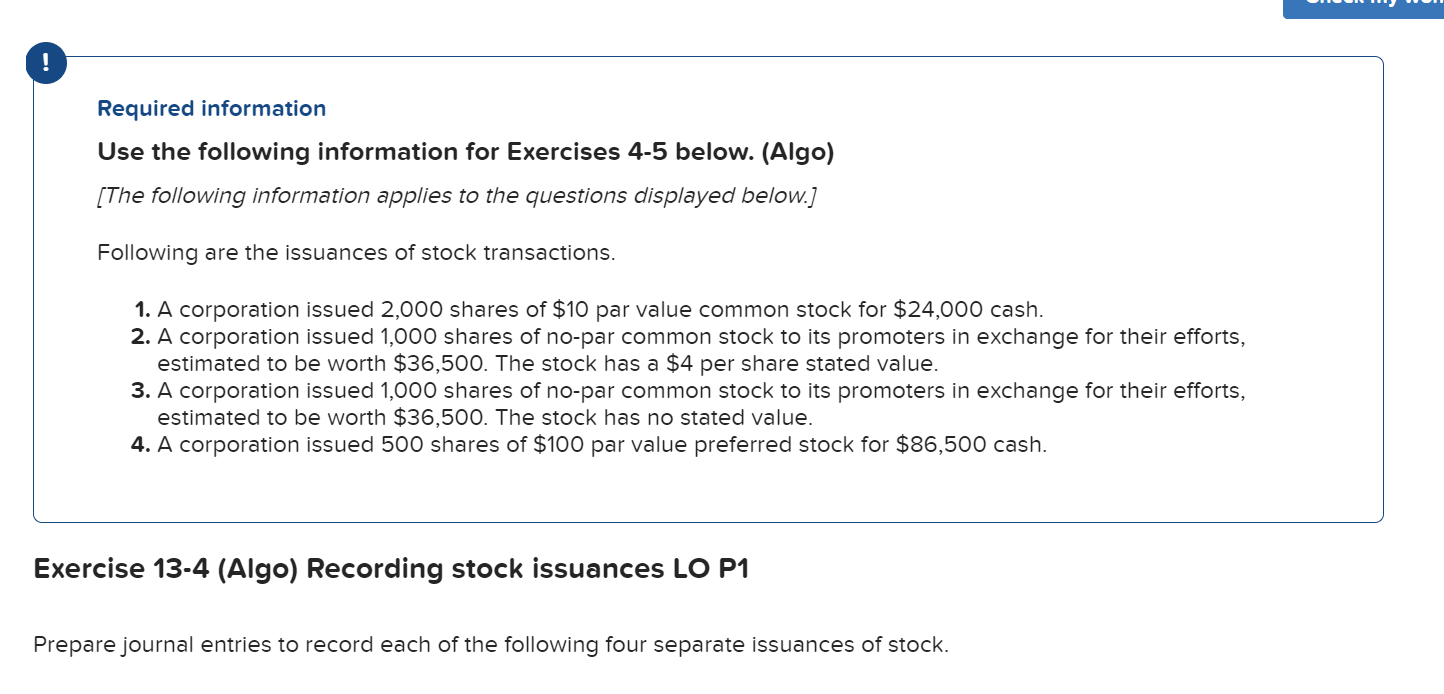Click the italic note about questions displayed below

click(x=457, y=195)
